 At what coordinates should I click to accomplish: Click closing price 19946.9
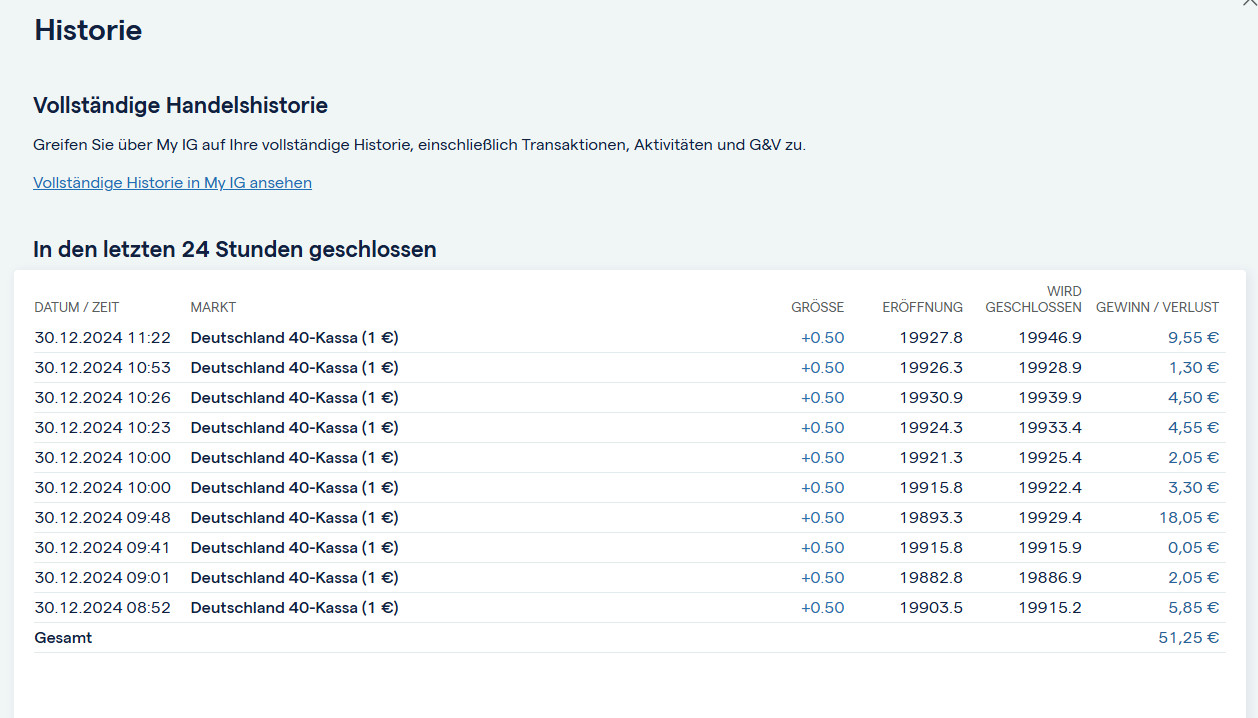click(x=1050, y=338)
